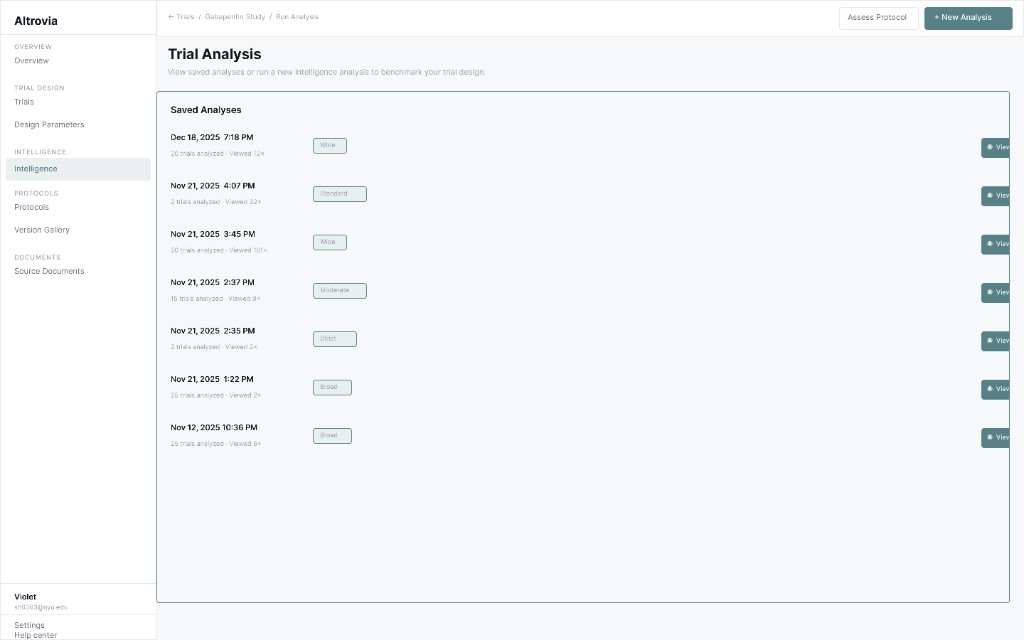Click the Assess Protocol button

pos(877,17)
